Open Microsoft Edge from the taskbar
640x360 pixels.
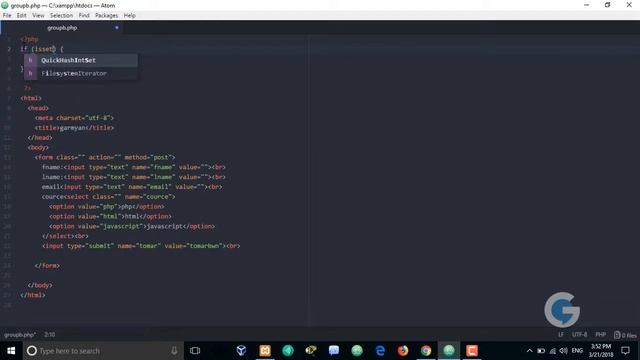coord(380,351)
